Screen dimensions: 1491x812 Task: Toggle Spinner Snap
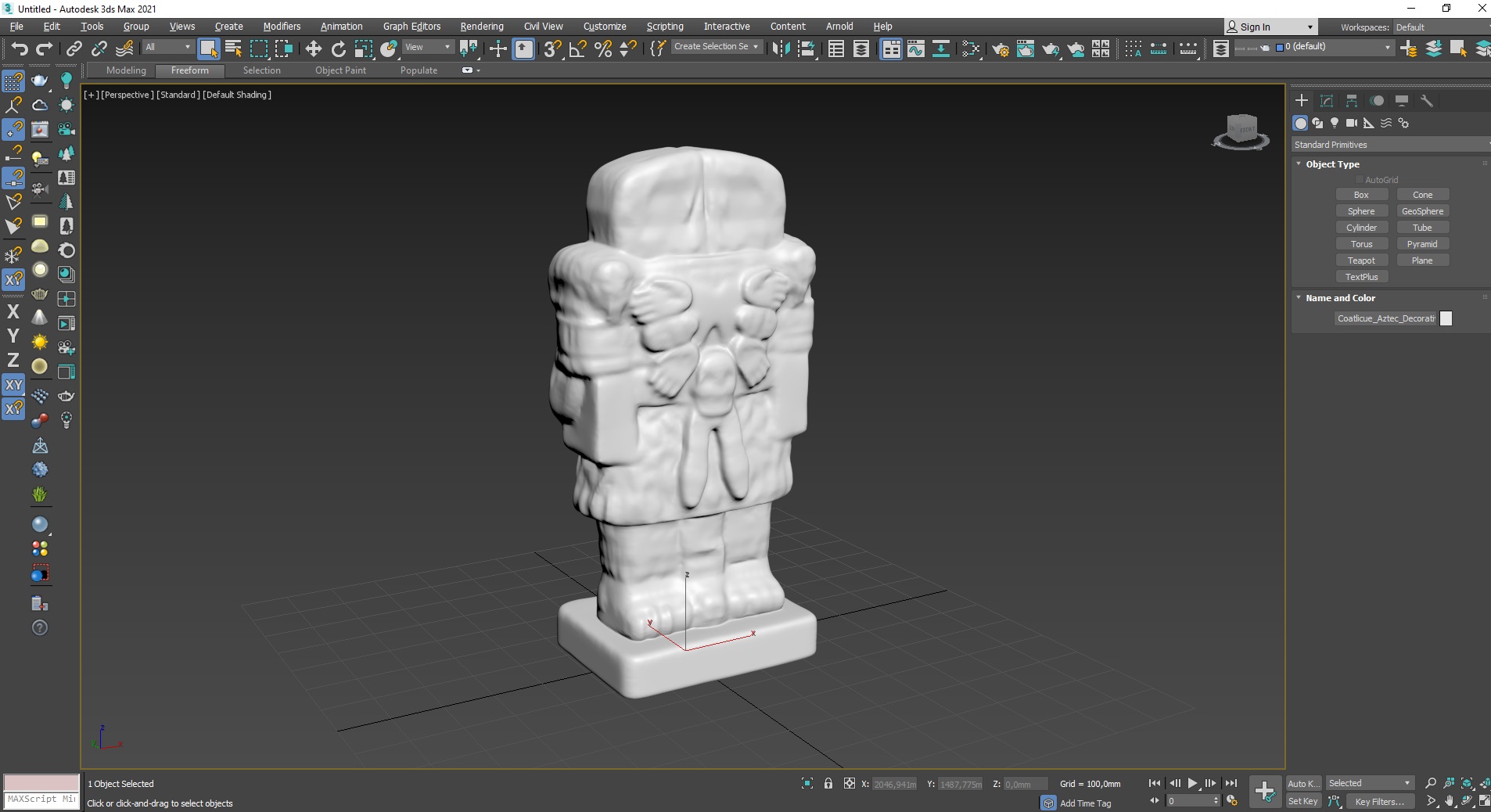pyautogui.click(x=627, y=49)
